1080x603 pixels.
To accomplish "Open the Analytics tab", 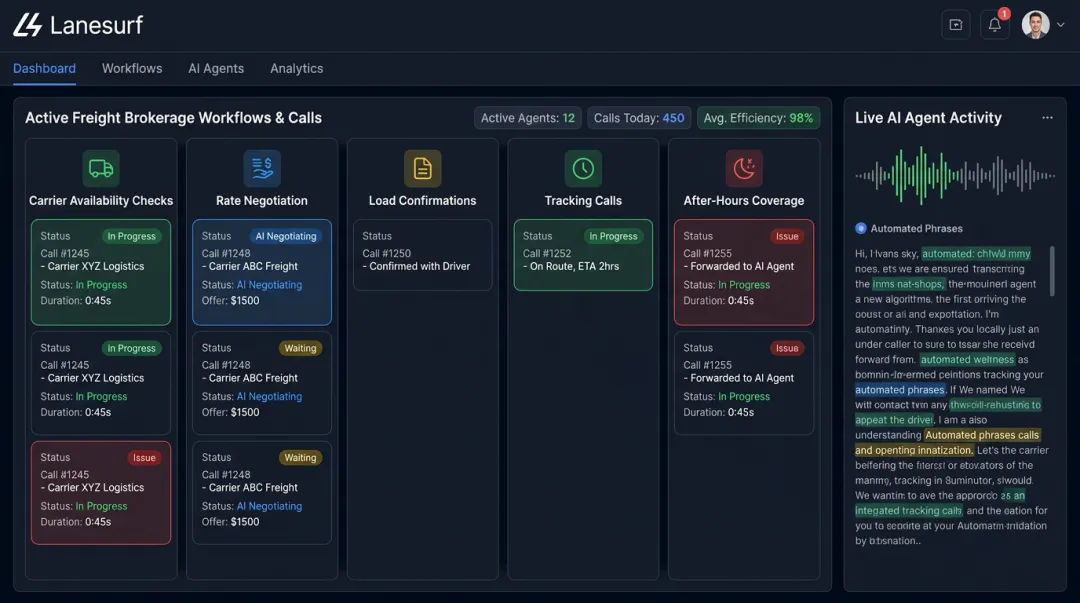I will (296, 69).
